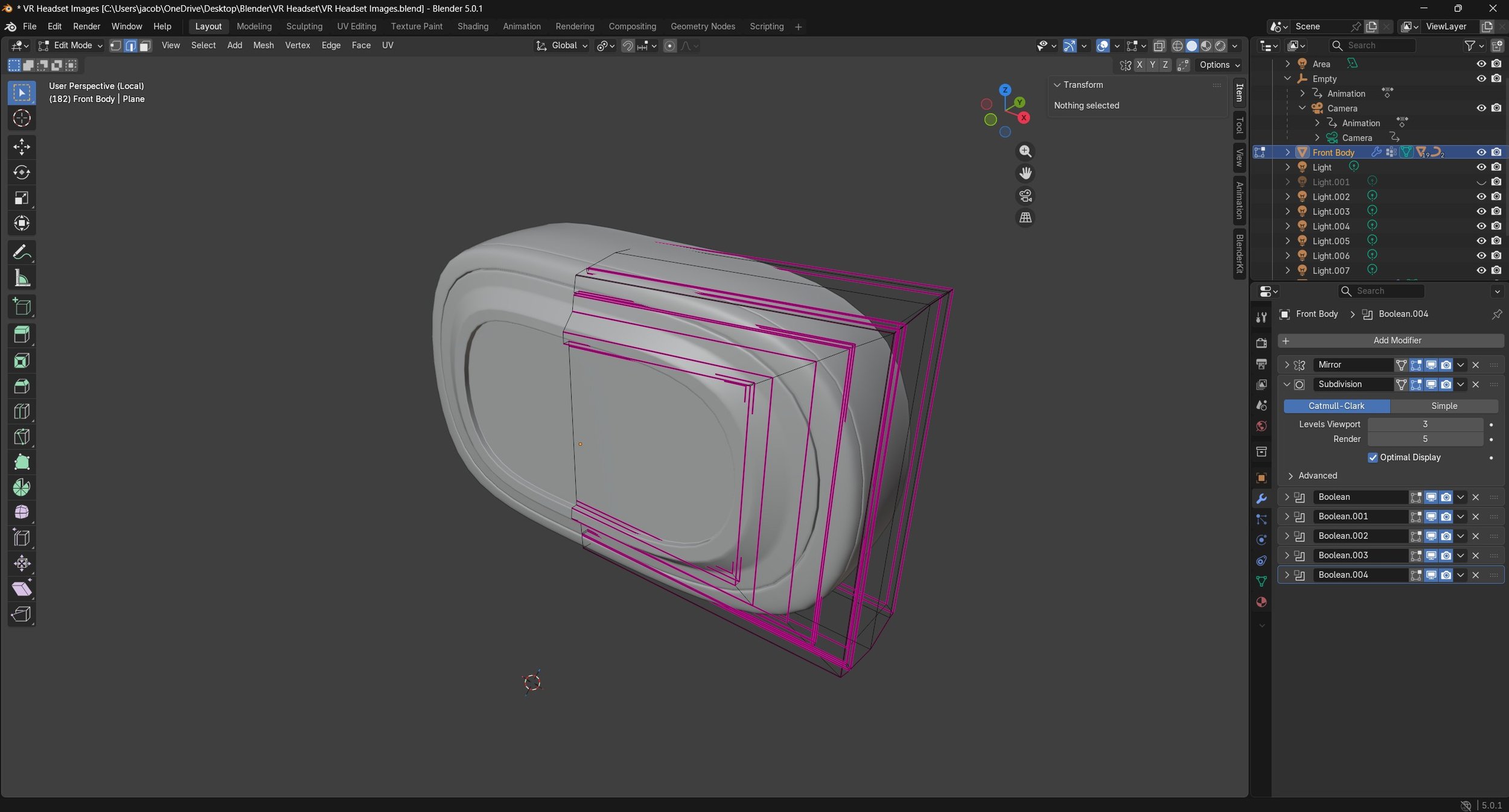Select the Simple subdivision type
1509x812 pixels.
(x=1444, y=406)
